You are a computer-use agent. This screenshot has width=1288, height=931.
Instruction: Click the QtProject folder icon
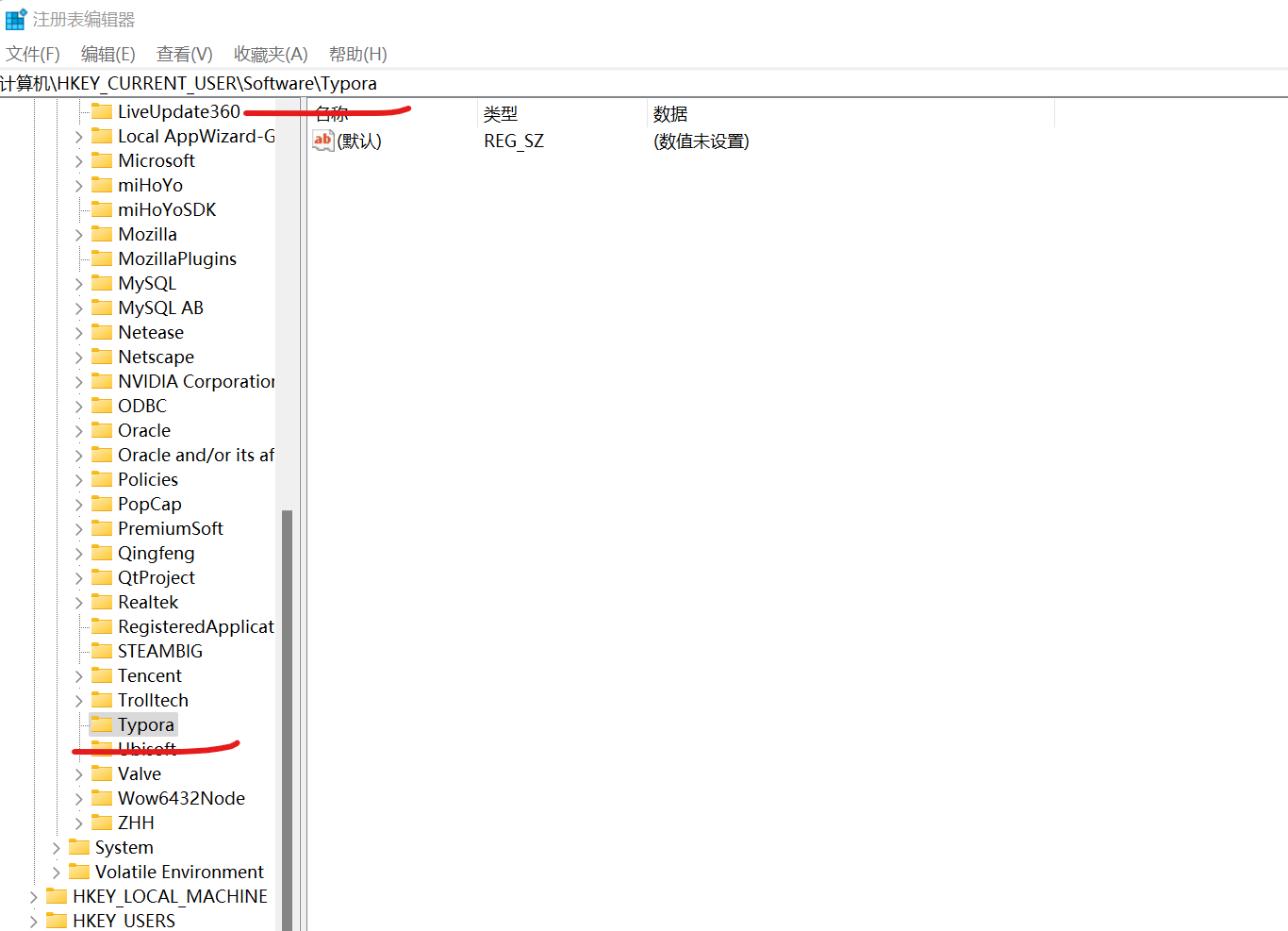(x=102, y=577)
